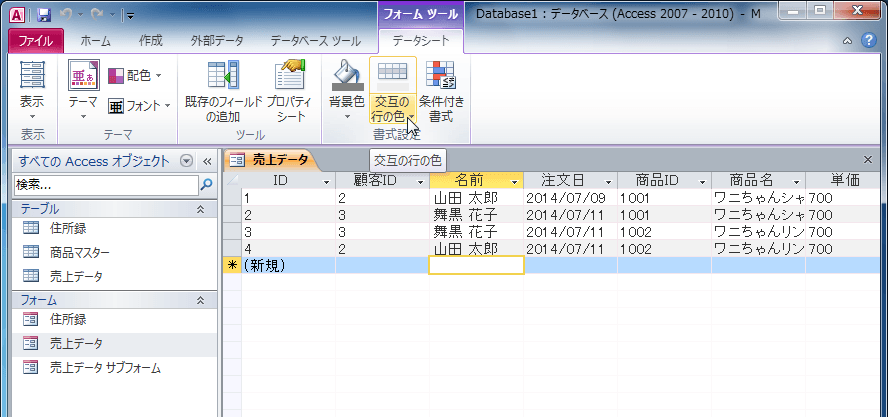Click the new record asterisk row selector
Screen dimensions: 888x417
(x=232, y=266)
